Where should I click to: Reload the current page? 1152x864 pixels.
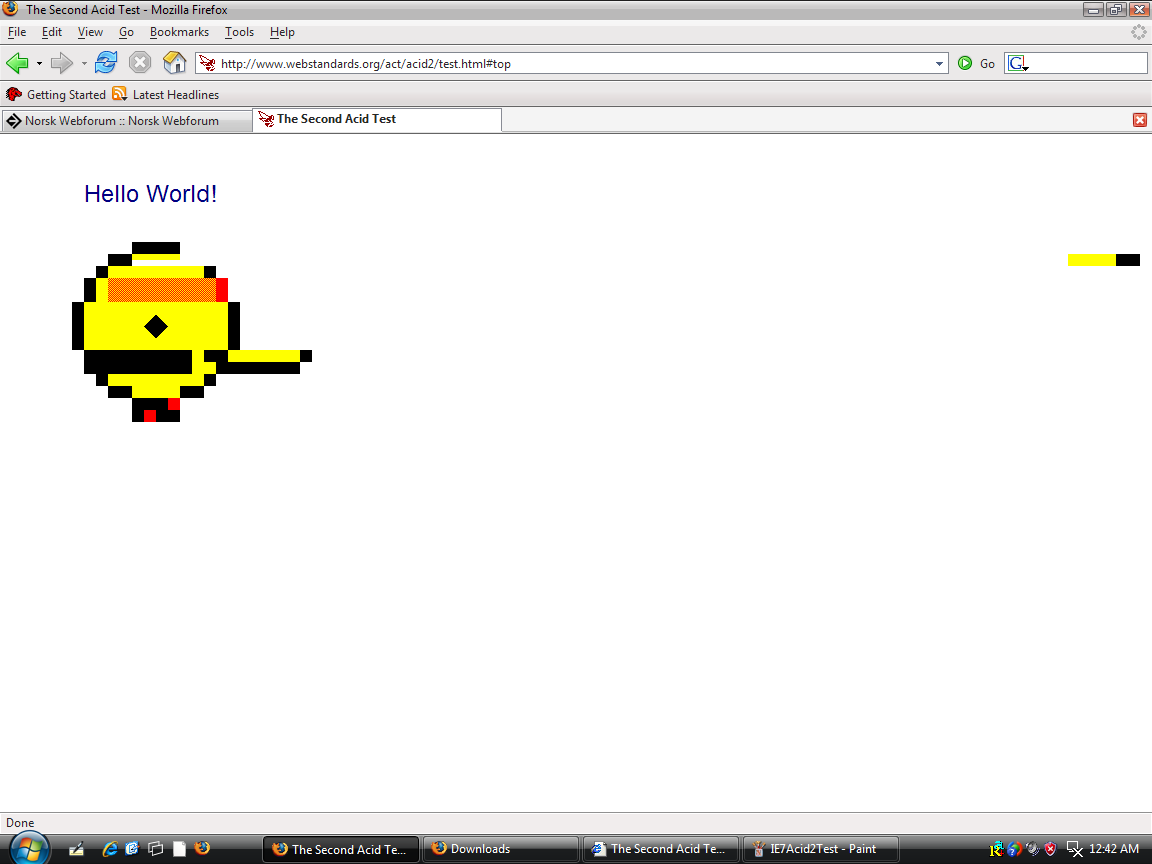[x=106, y=62]
